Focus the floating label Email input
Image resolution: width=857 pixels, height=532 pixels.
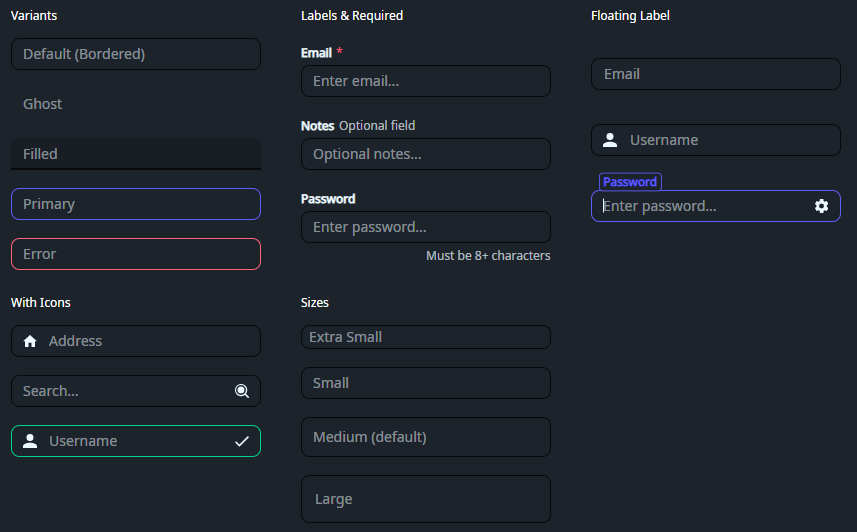[x=715, y=74]
